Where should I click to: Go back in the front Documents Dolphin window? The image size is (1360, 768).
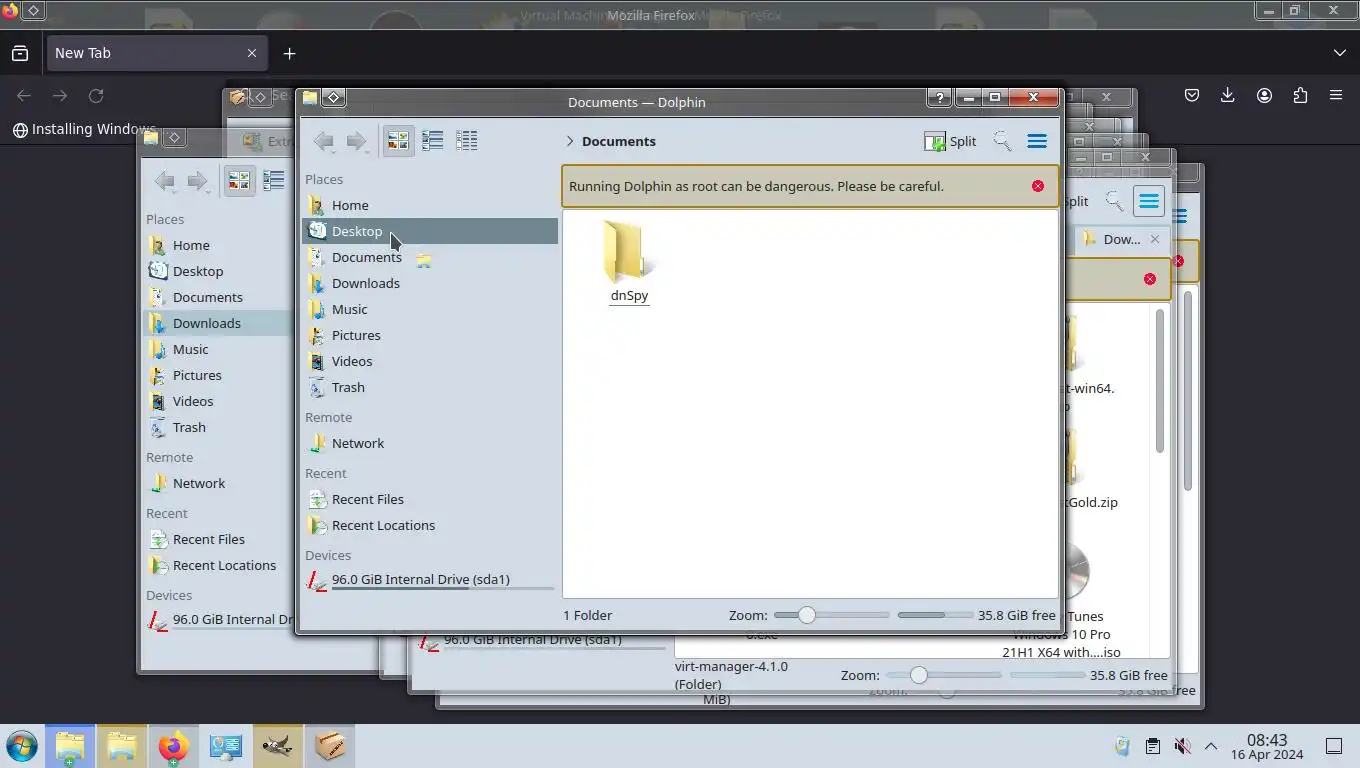[x=323, y=141]
